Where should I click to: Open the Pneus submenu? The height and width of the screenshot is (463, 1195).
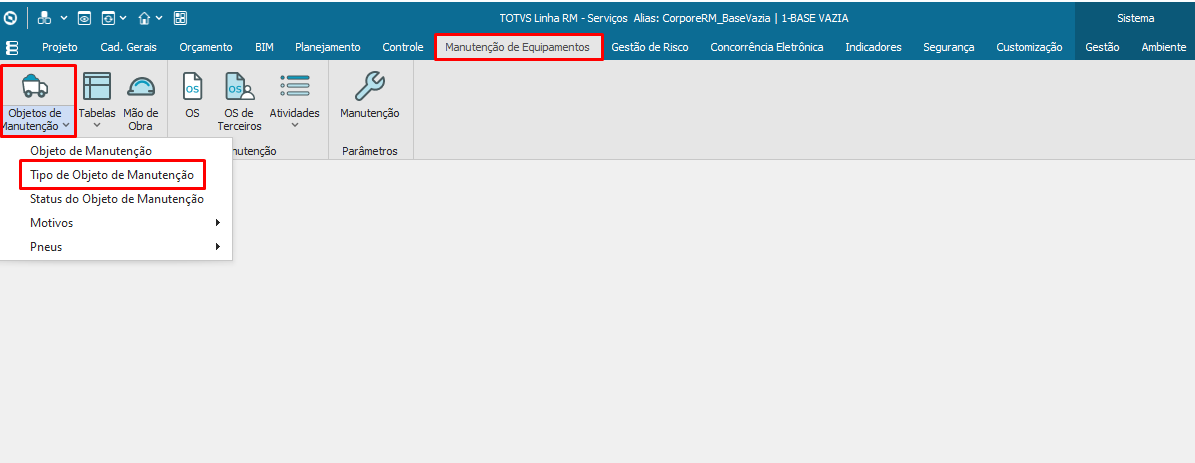click(x=116, y=247)
